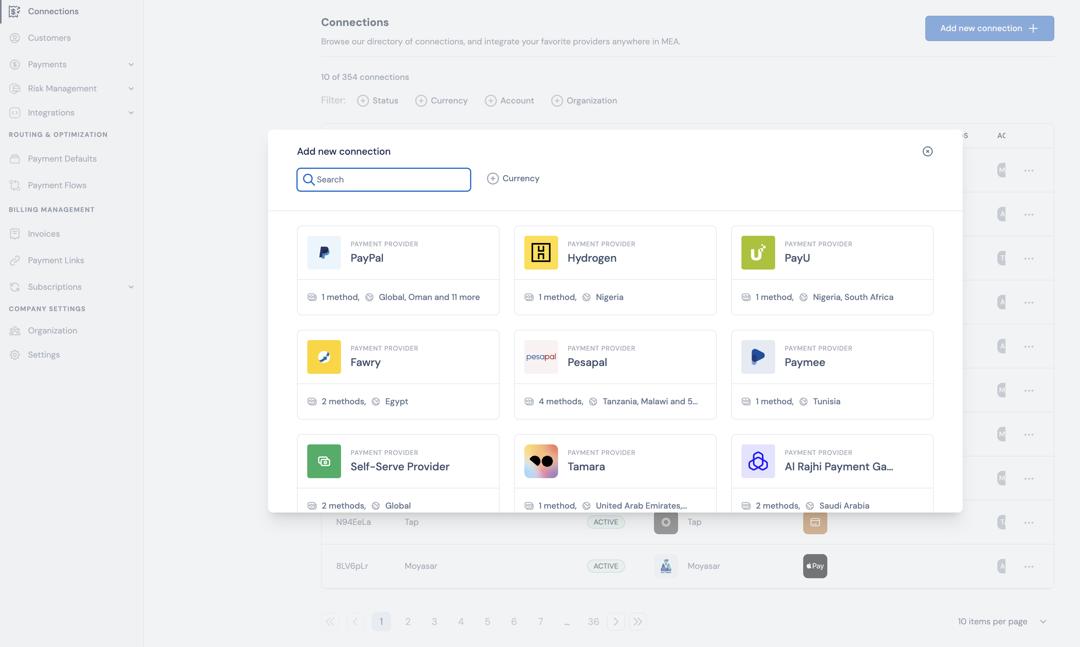Screen dimensions: 1080x647
Task: Click the Al Rajhi Payment Gateway logo
Action: [x=758, y=461]
